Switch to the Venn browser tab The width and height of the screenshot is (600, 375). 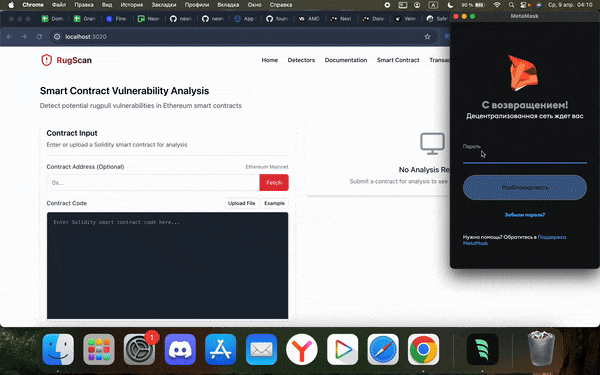click(406, 19)
